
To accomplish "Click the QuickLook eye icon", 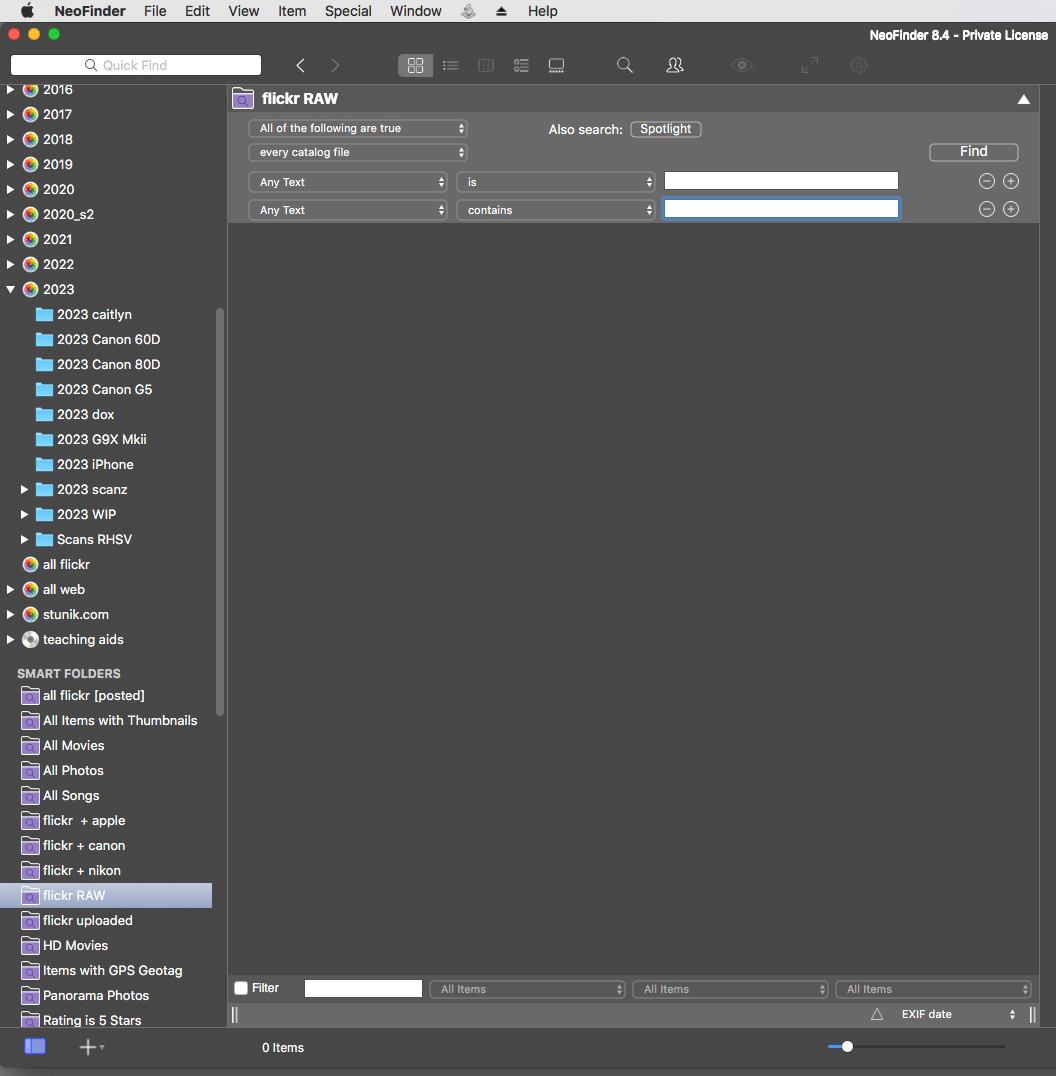I will 742,65.
